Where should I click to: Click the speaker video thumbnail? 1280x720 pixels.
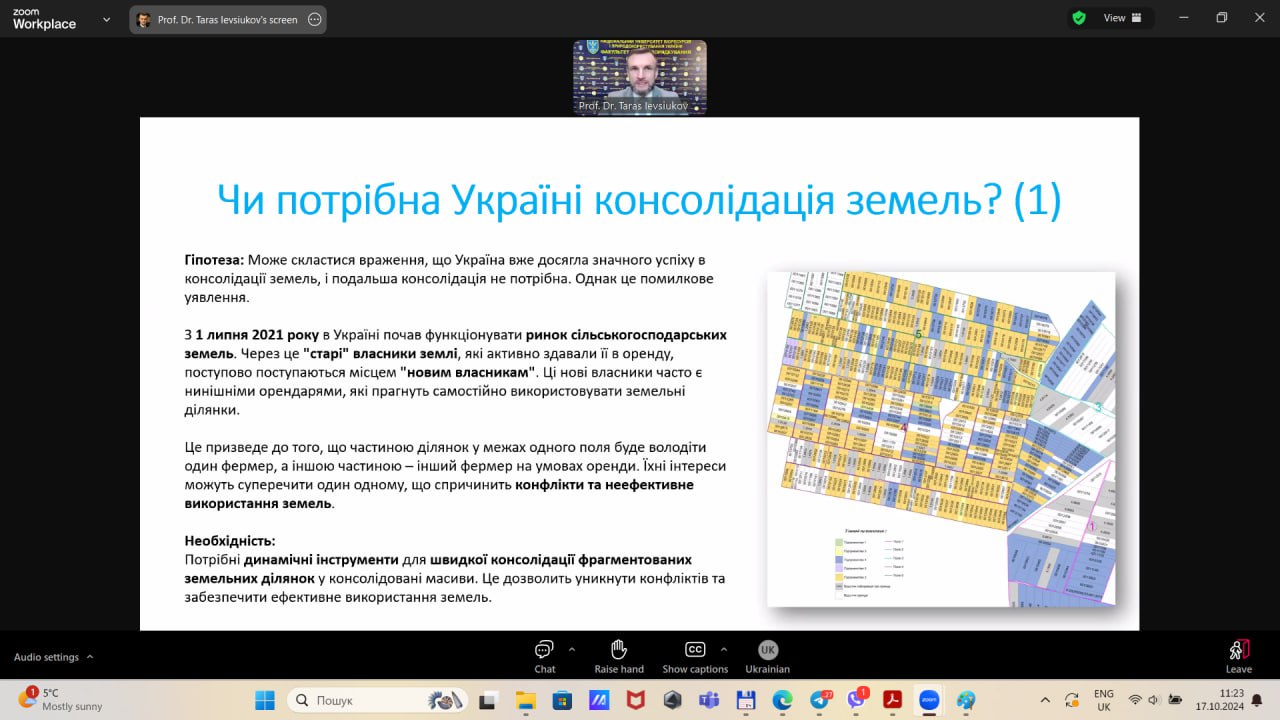639,77
